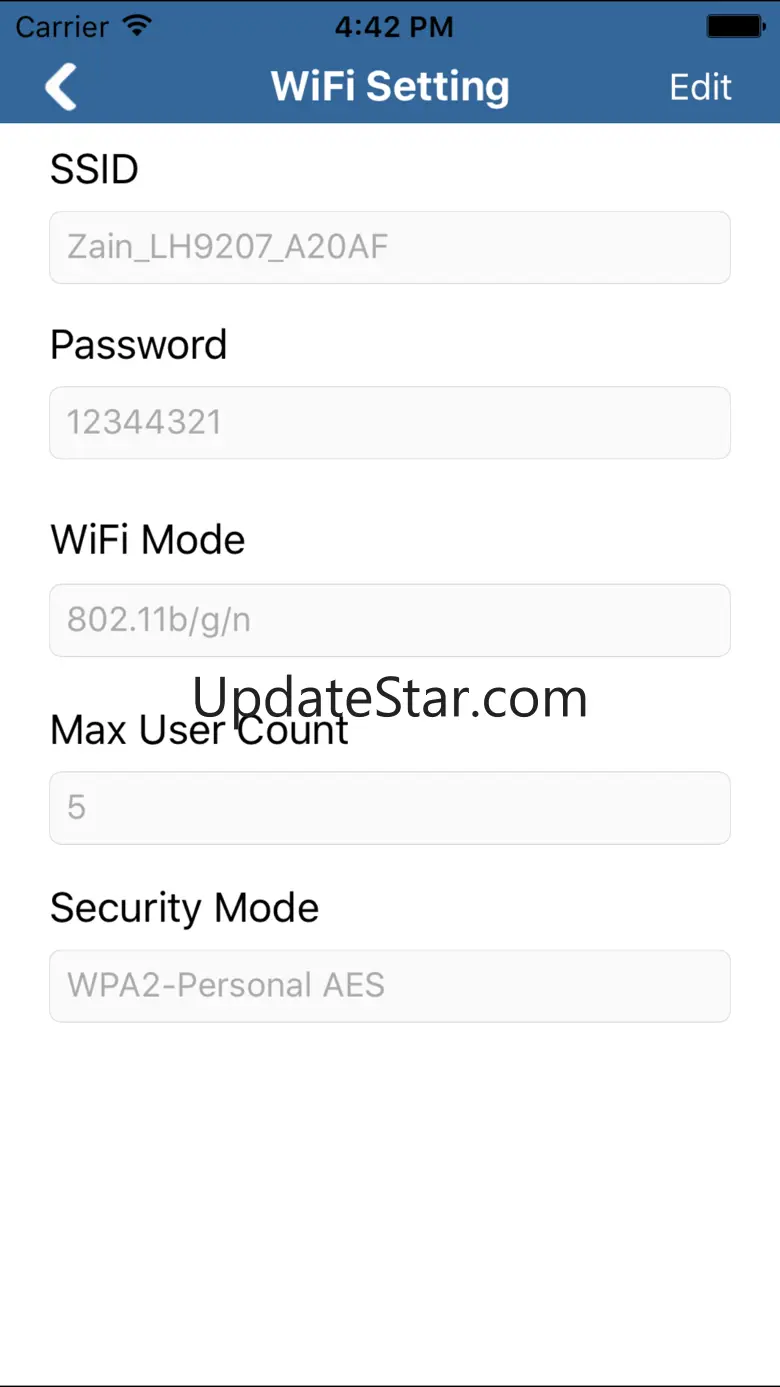Click the Security Mode label
The height and width of the screenshot is (1387, 780).
click(185, 908)
